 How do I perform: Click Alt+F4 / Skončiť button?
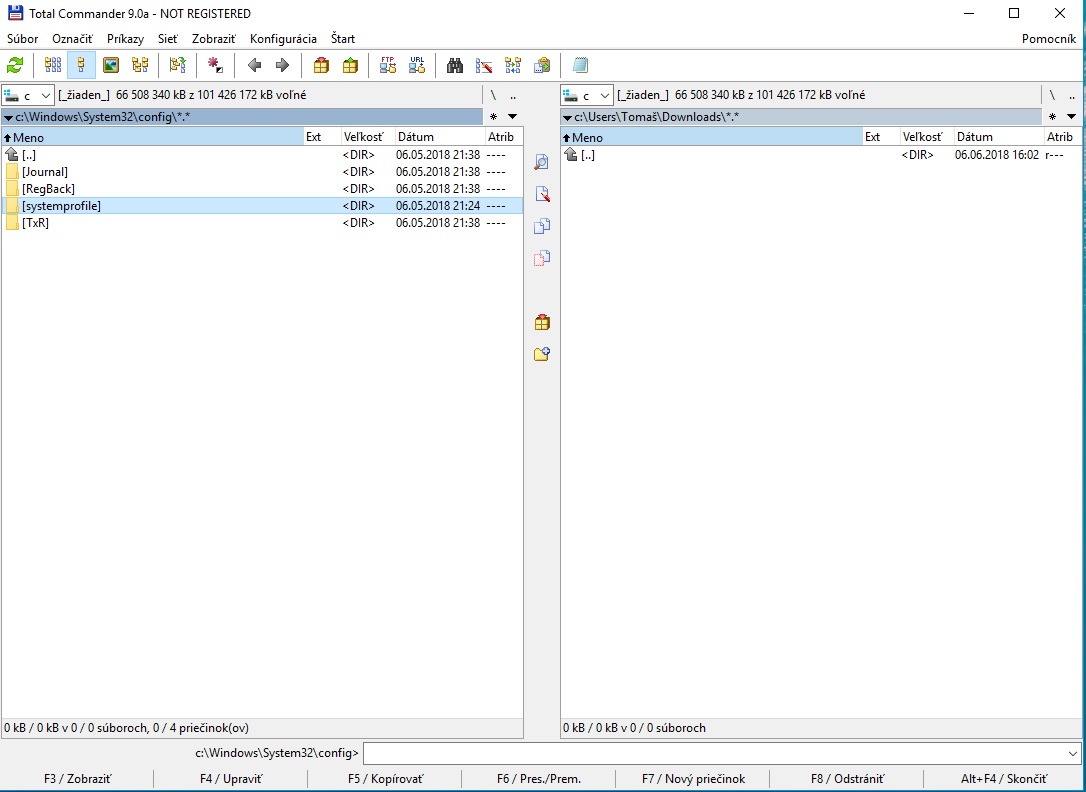(x=1004, y=779)
